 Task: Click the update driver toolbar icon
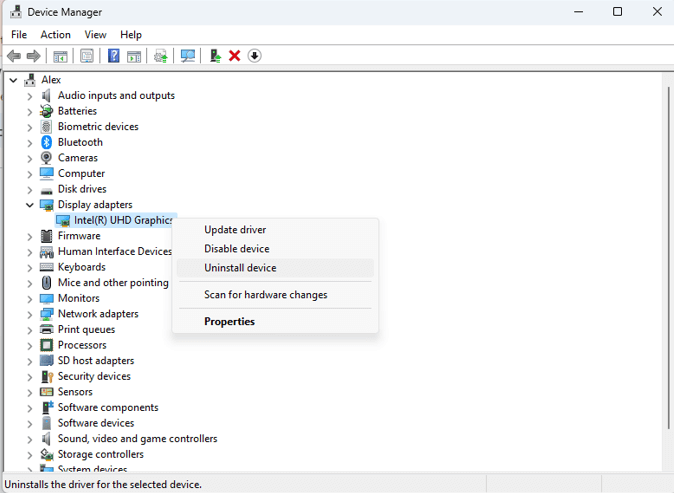pyautogui.click(x=215, y=56)
